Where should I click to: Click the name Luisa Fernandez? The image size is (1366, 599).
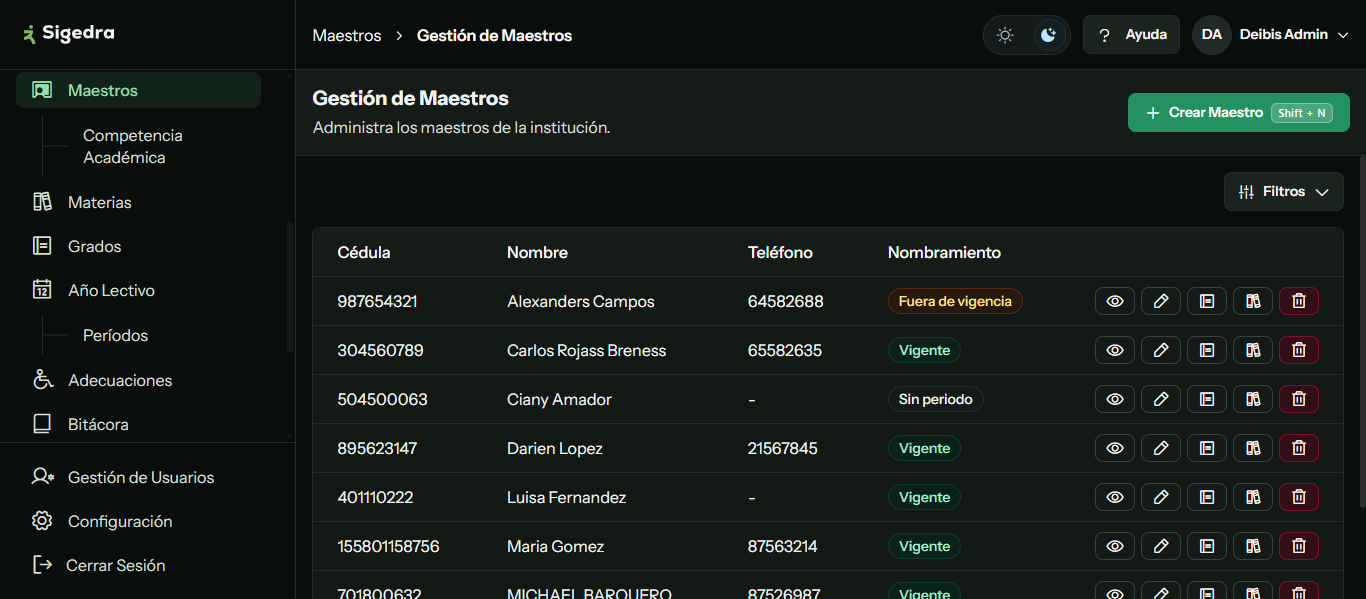pos(566,497)
